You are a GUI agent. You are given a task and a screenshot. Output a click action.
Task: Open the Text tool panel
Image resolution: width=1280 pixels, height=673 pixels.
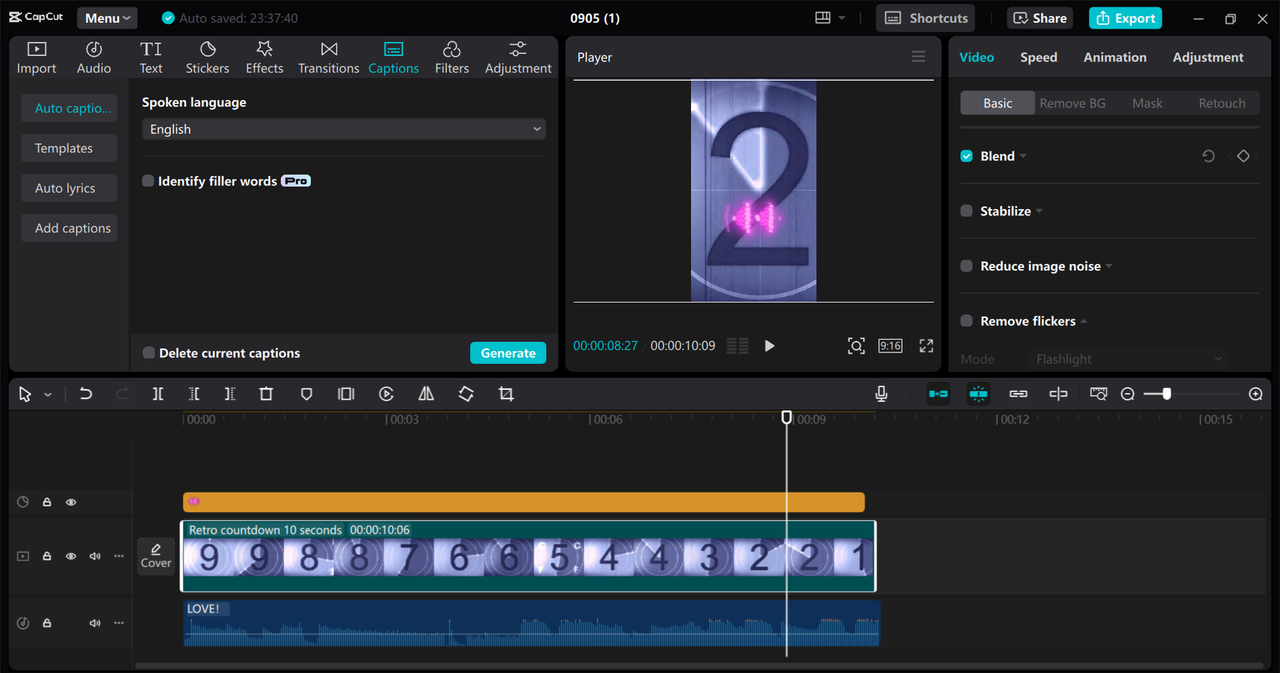[151, 58]
